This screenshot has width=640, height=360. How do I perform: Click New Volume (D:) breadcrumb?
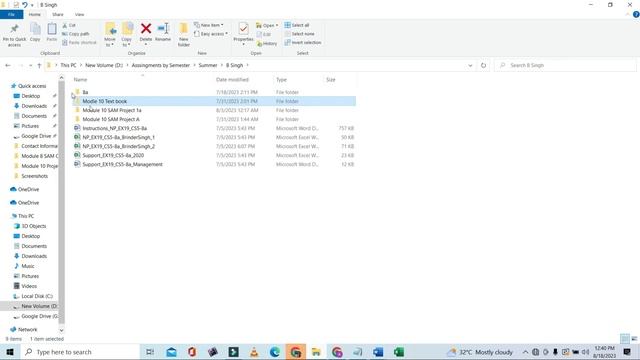(104, 65)
